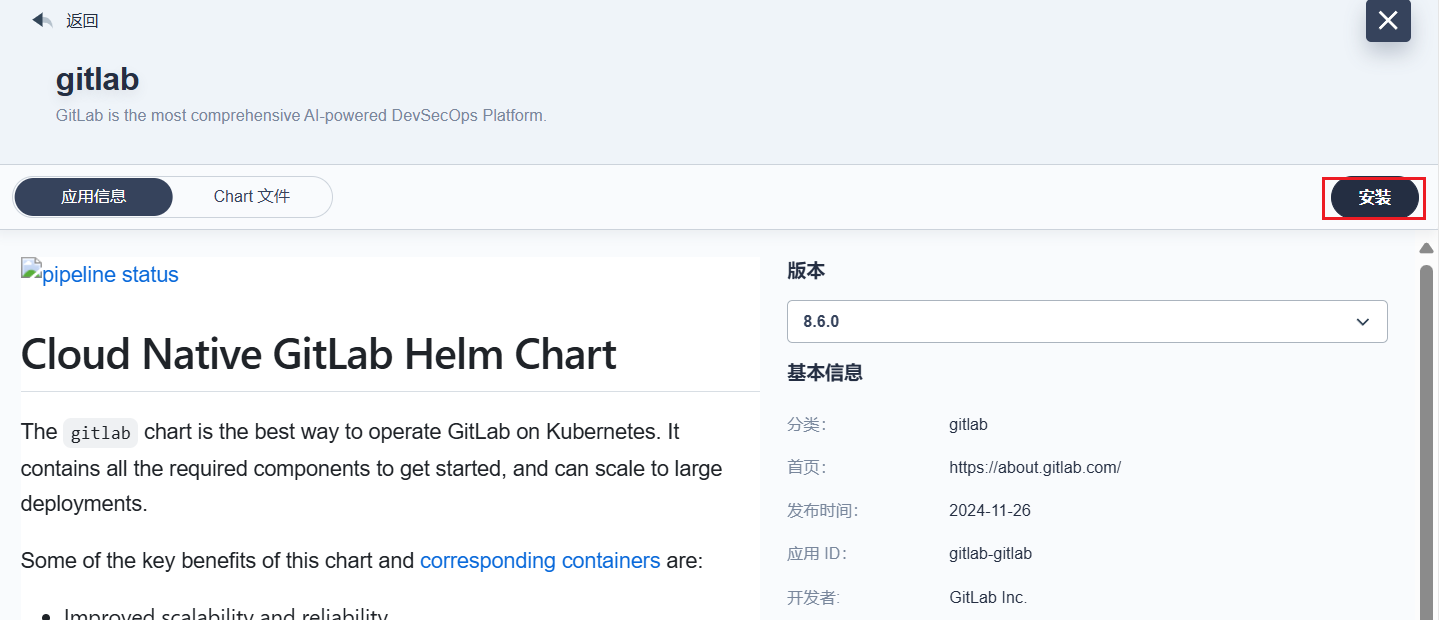Screen dimensions: 1439x620
Task: Open the pipeline status link text
Action: (x=110, y=275)
